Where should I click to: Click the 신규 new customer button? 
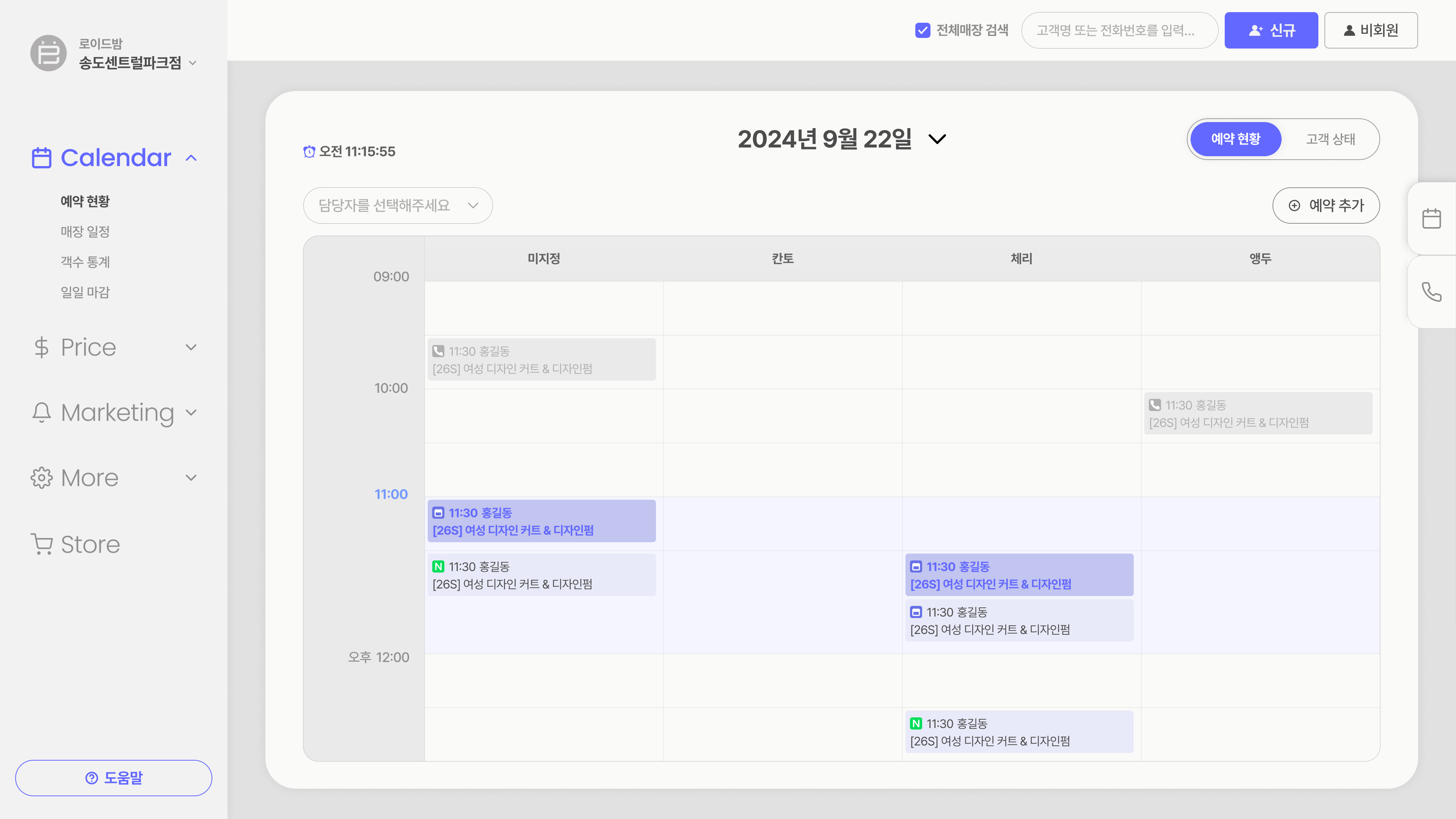(1271, 30)
